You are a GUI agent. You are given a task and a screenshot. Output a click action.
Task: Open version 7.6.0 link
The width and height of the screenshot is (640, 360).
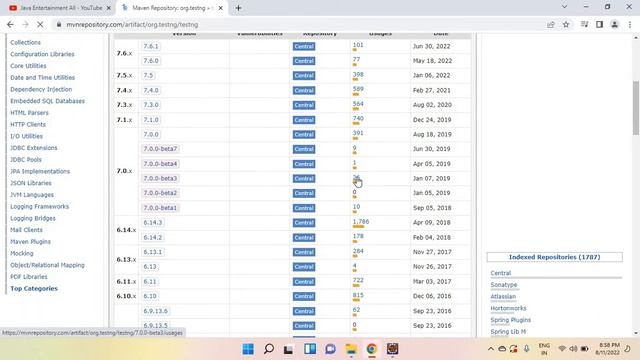(x=151, y=61)
